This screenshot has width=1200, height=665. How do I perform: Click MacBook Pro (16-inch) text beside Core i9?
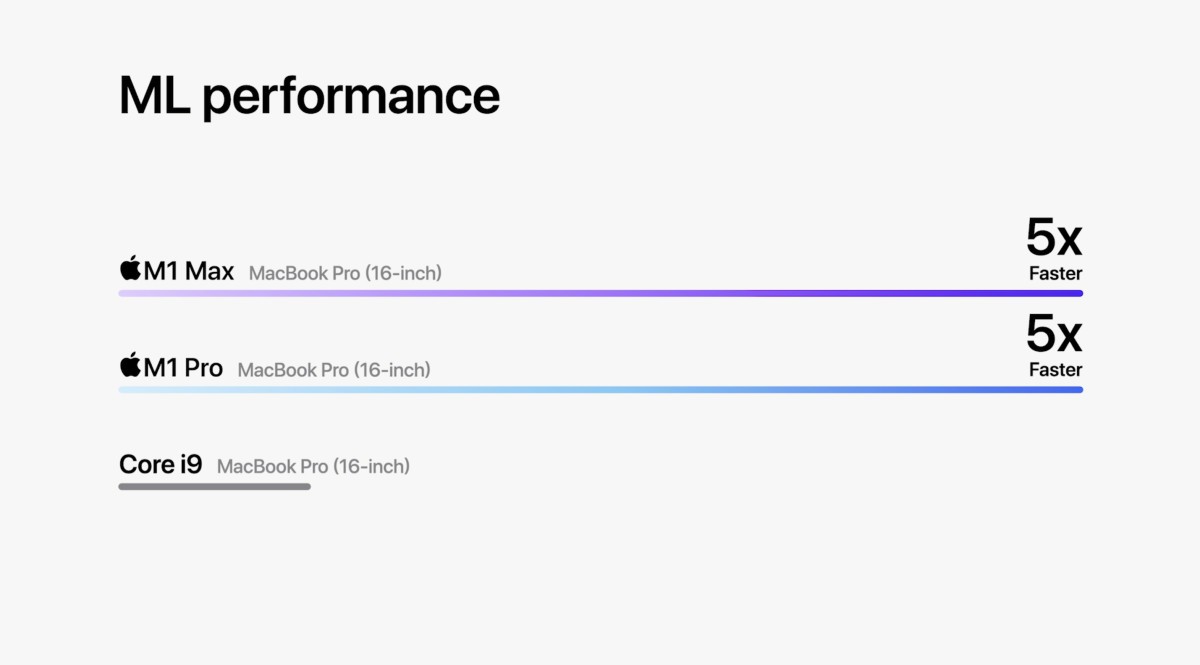coord(313,466)
